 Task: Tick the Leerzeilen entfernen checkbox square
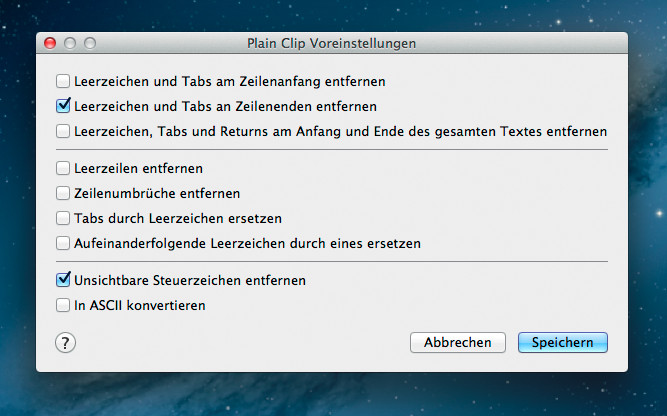click(63, 168)
